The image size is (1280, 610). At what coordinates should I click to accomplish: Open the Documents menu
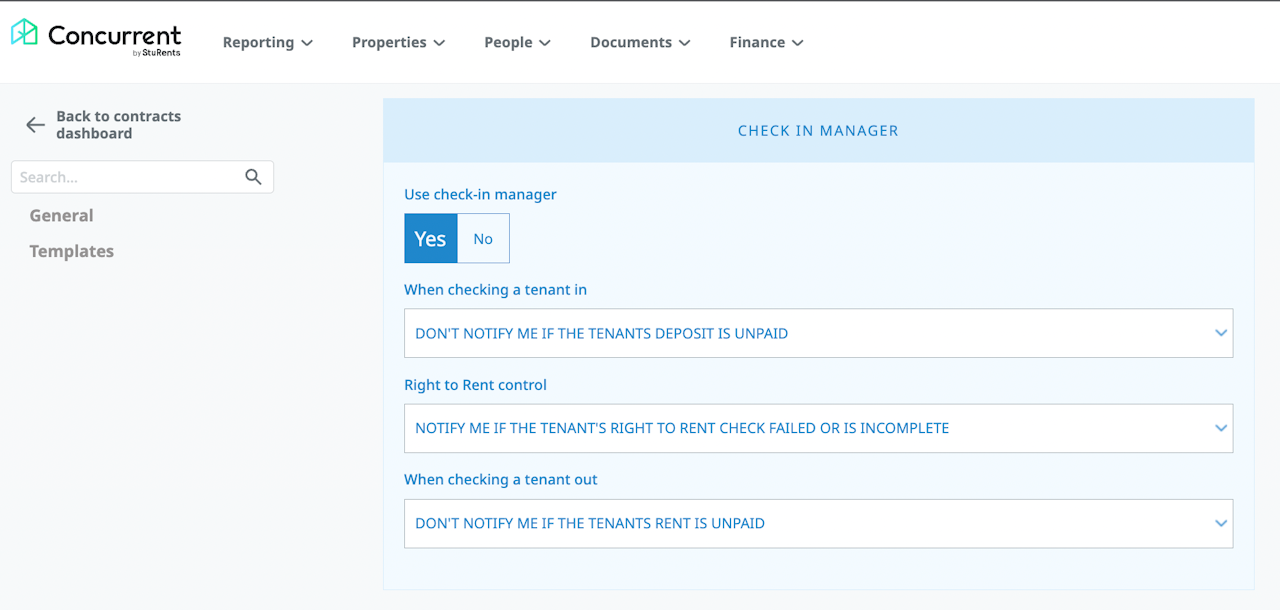(640, 42)
